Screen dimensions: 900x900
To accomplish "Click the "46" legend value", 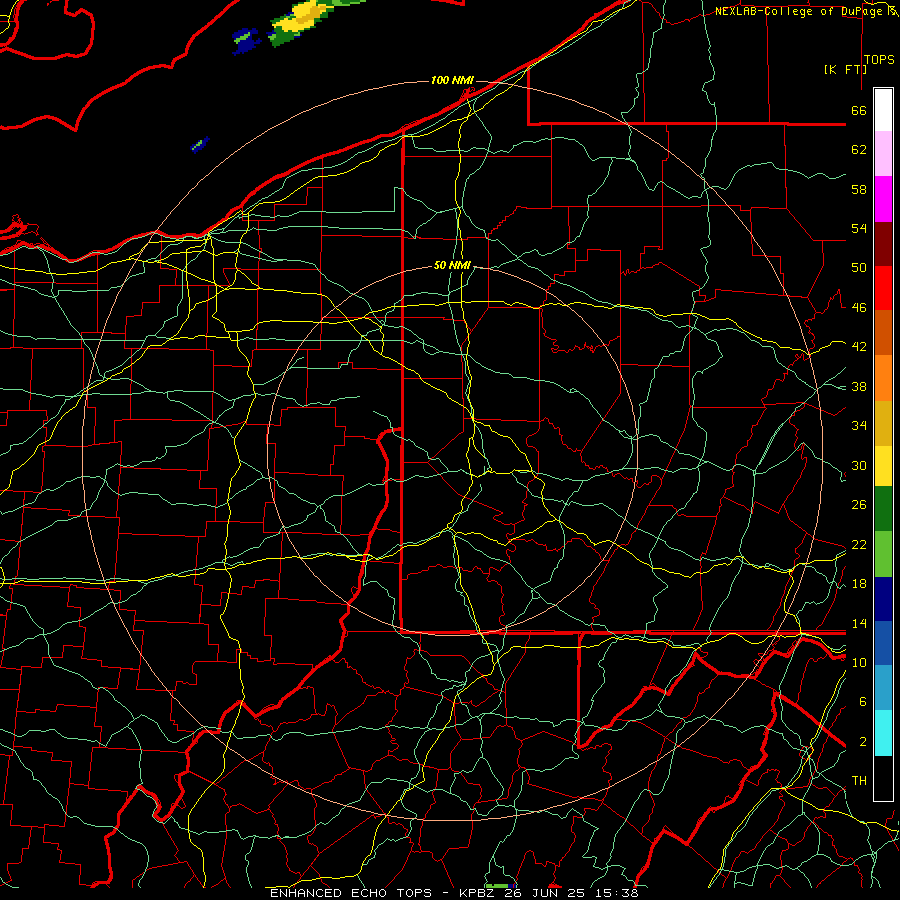I will tap(859, 308).
